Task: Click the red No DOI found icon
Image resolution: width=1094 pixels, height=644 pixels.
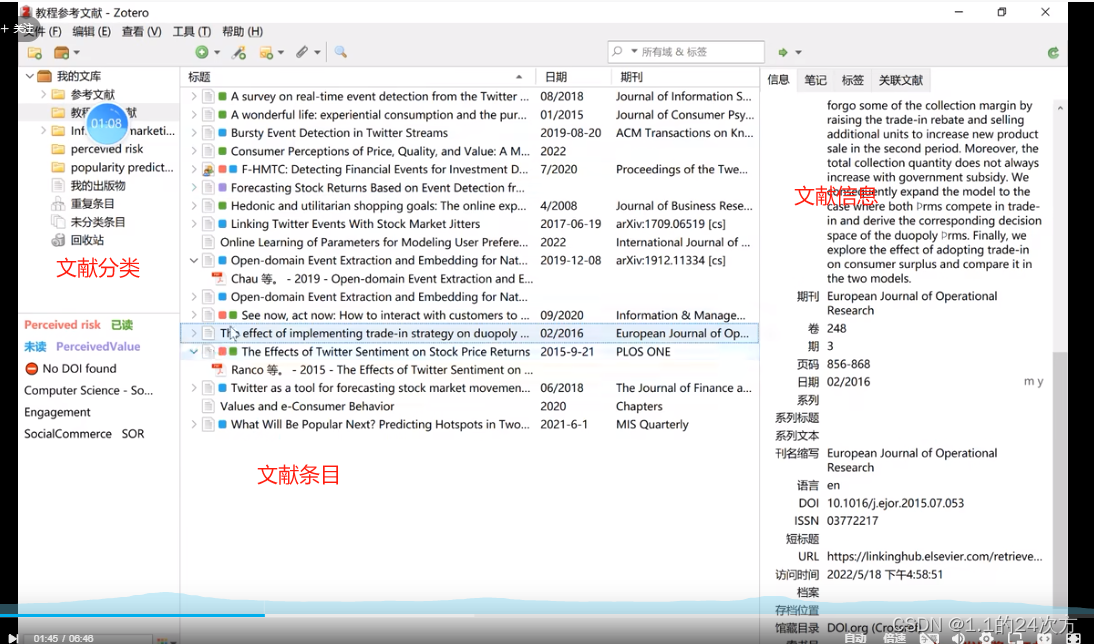Action: [x=31, y=368]
